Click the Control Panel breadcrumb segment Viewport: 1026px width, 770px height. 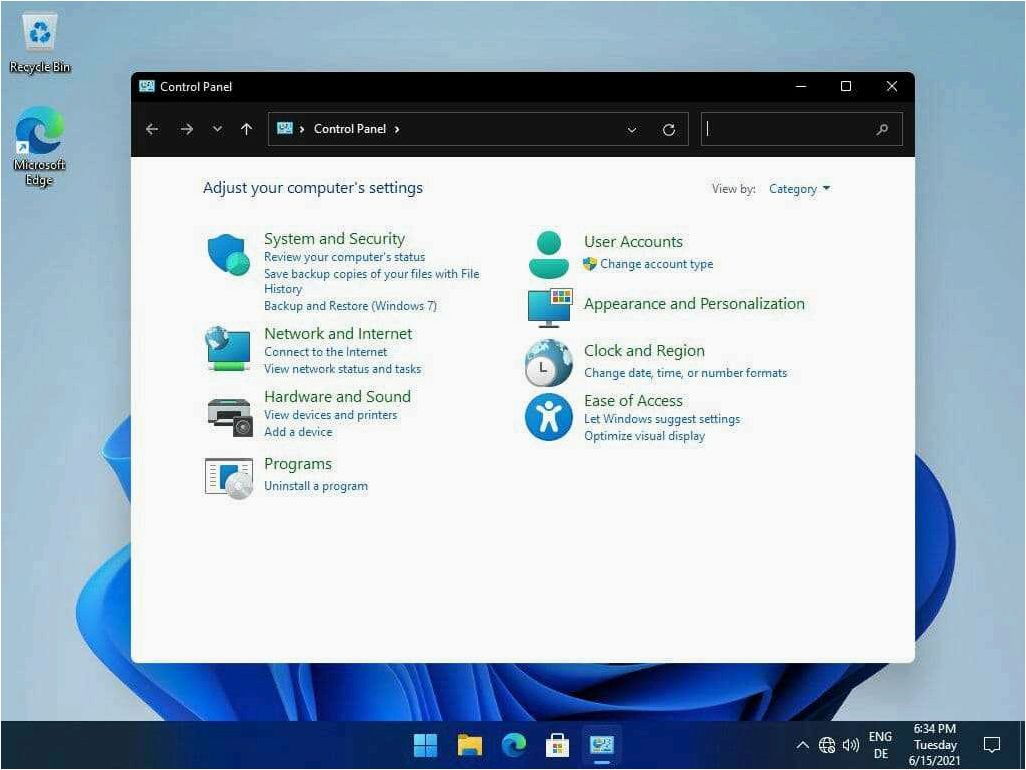click(349, 129)
